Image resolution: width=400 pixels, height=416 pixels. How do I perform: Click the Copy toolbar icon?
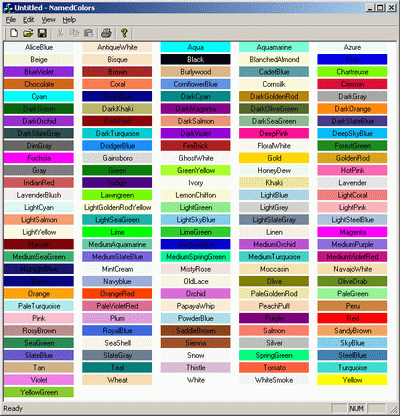point(74,33)
